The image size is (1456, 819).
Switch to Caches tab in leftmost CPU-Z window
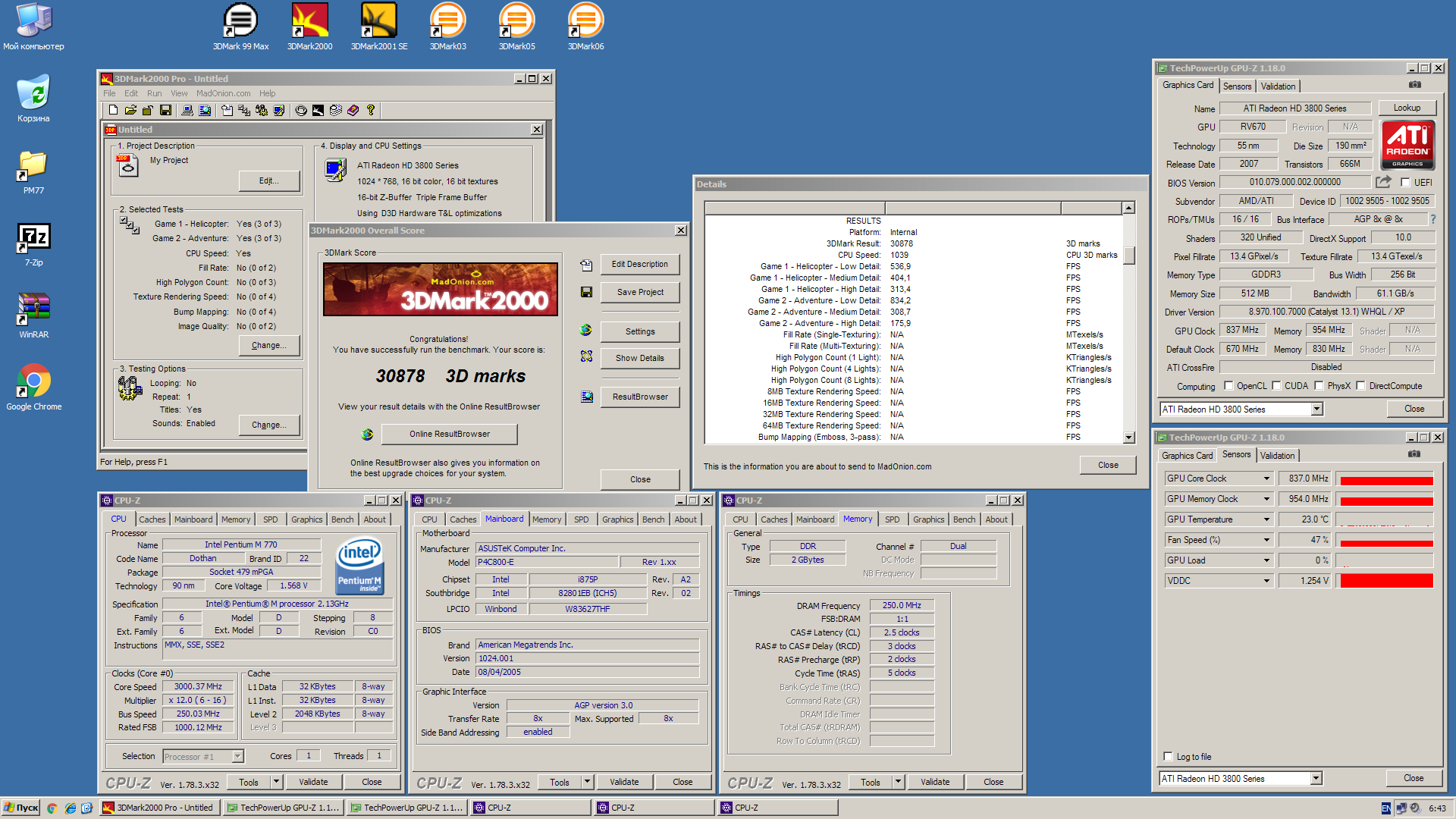pyautogui.click(x=152, y=519)
